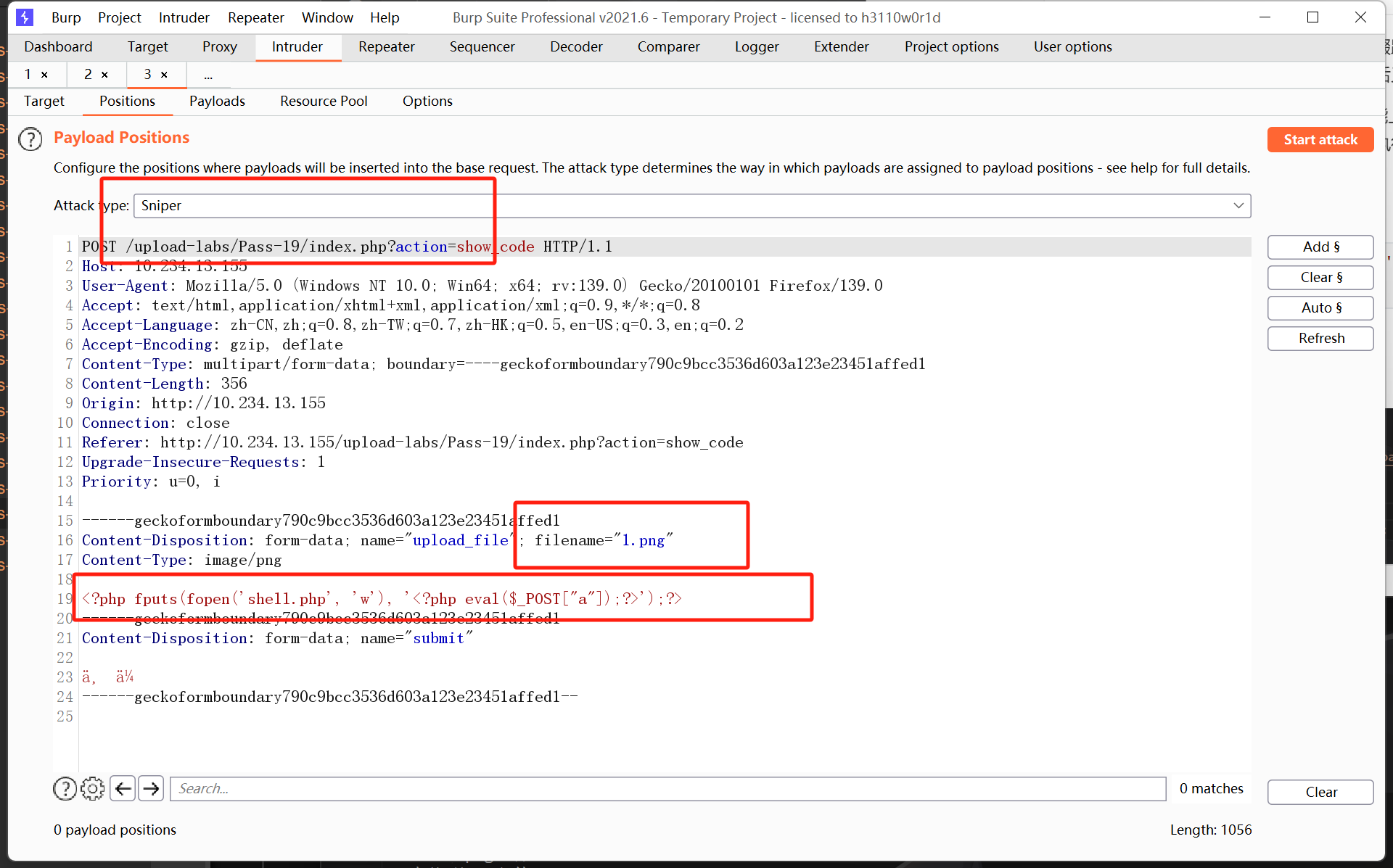This screenshot has height=868, width=1393.
Task: Switch to the Target main tab
Action: tap(148, 47)
